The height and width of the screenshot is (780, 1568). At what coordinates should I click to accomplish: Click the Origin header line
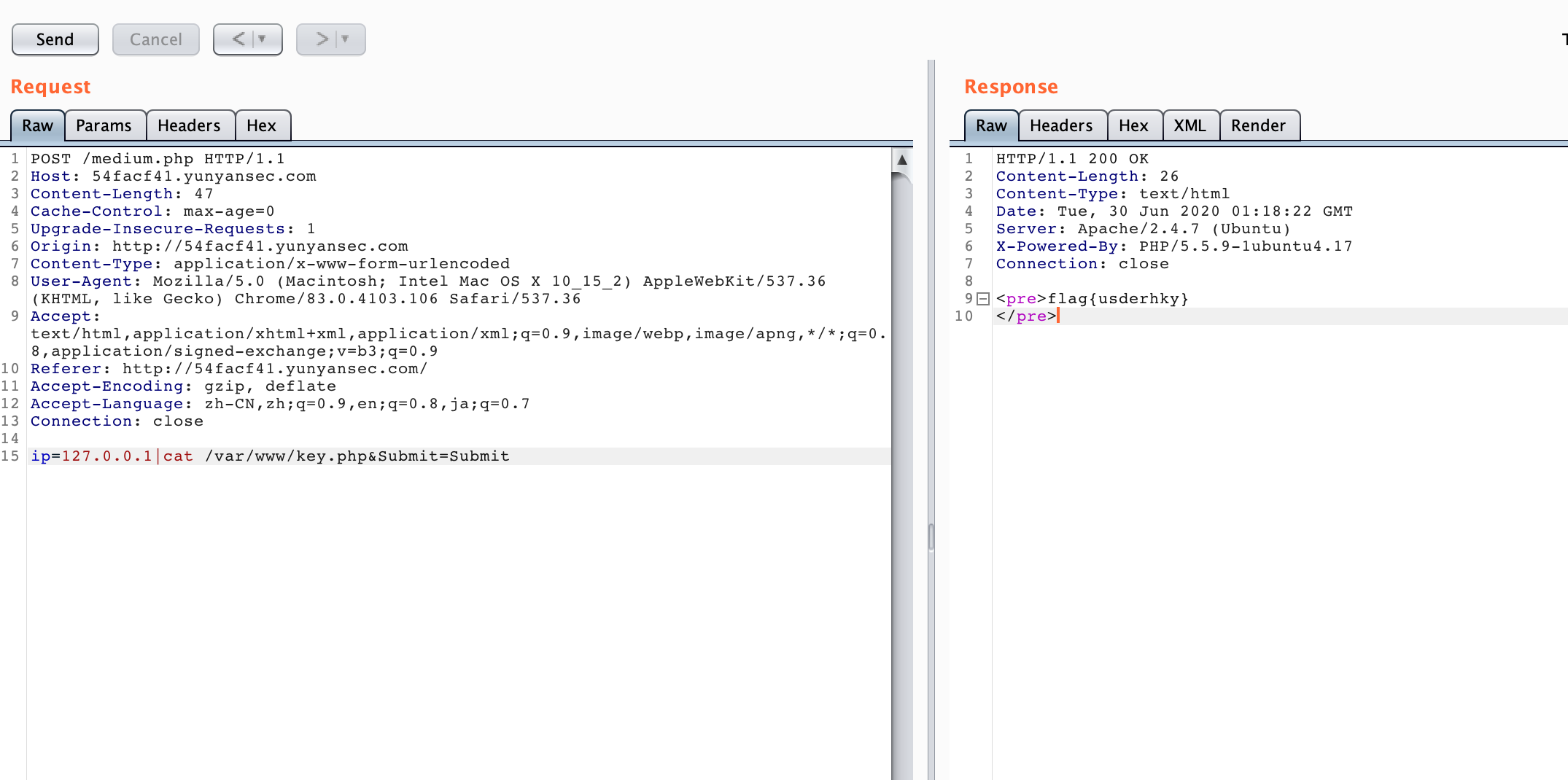coord(220,246)
